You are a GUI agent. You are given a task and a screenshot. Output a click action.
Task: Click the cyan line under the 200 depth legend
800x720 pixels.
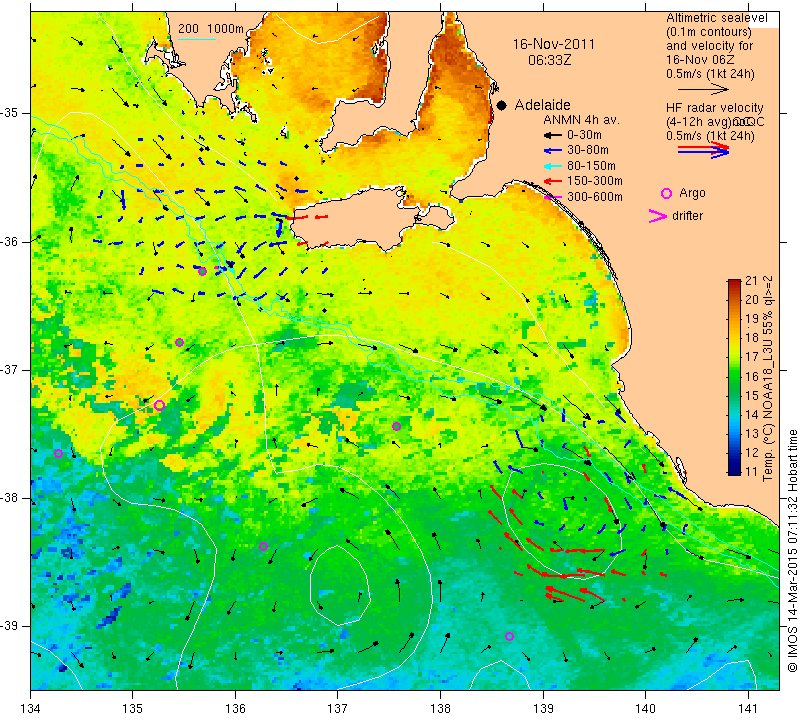coord(197,39)
